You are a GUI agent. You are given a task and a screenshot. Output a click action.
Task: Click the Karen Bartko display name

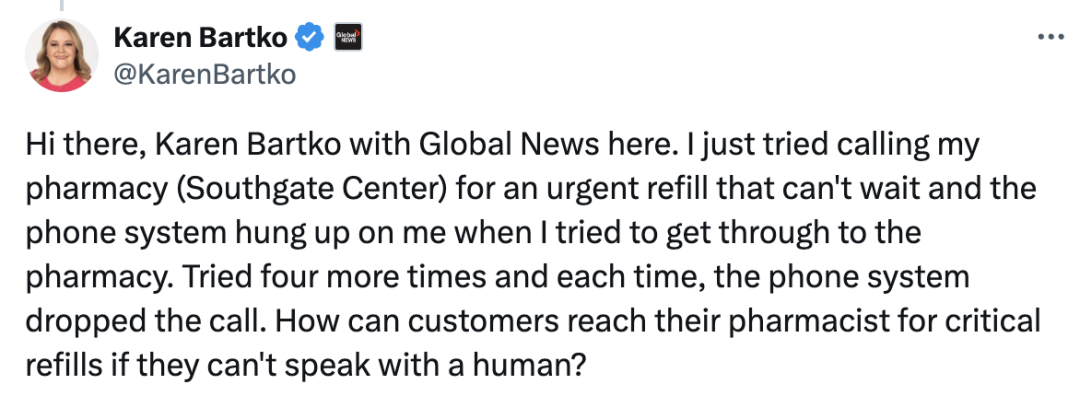(200, 37)
